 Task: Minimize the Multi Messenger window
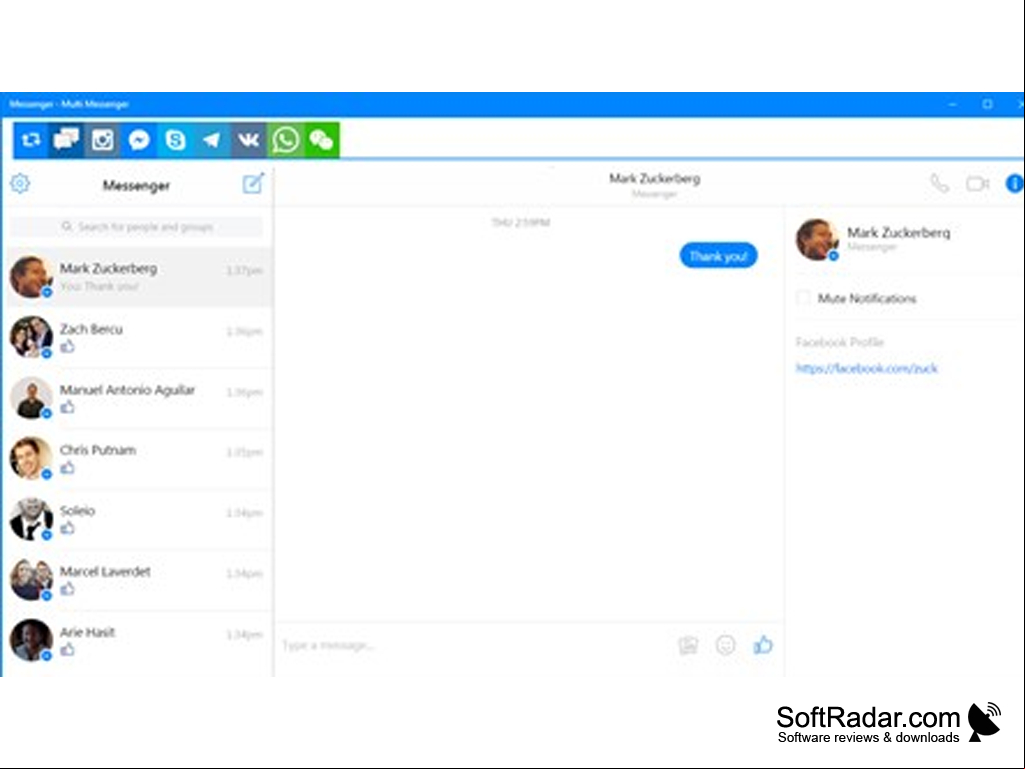(953, 105)
